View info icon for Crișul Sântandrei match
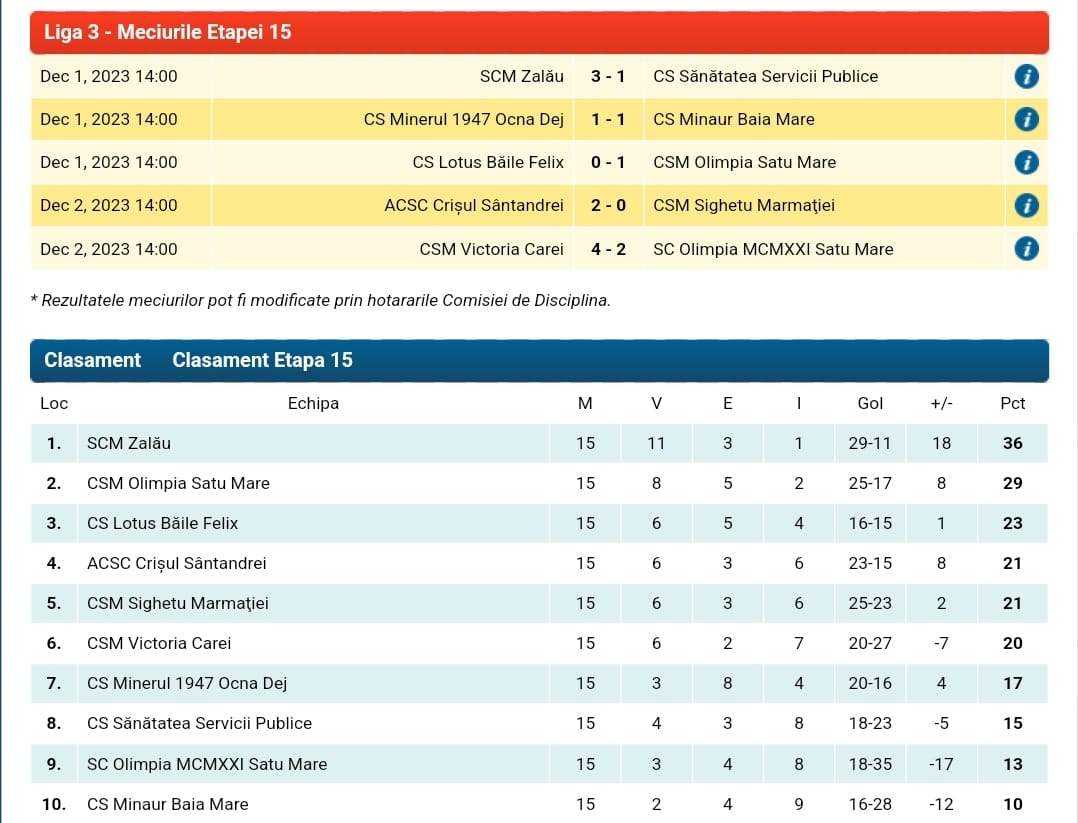 click(x=1026, y=206)
